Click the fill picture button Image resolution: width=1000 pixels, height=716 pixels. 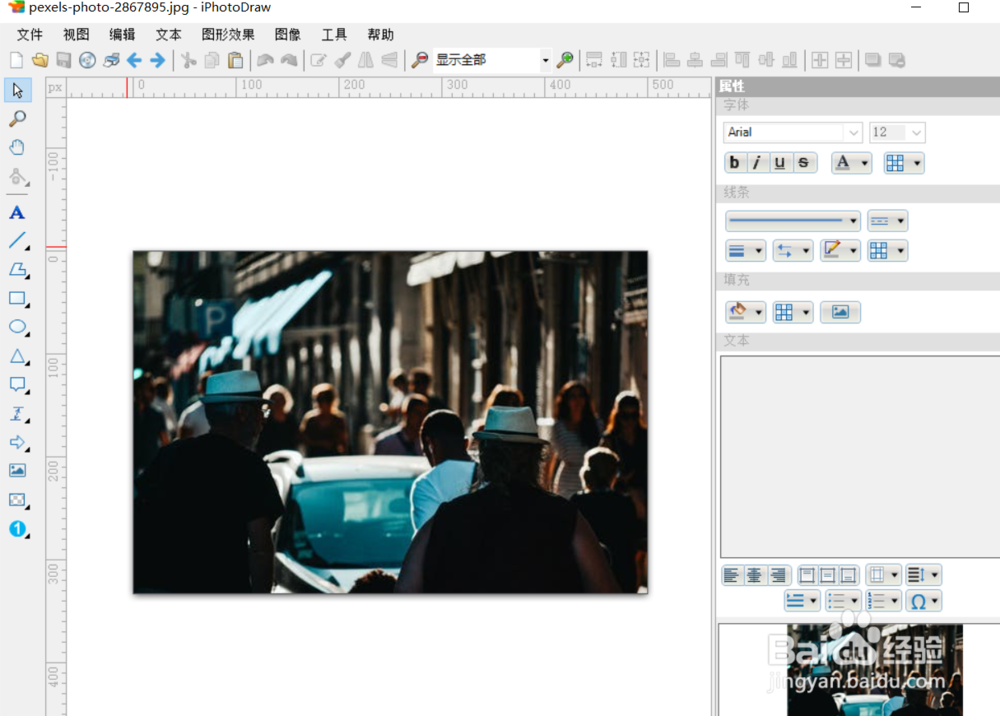(840, 312)
